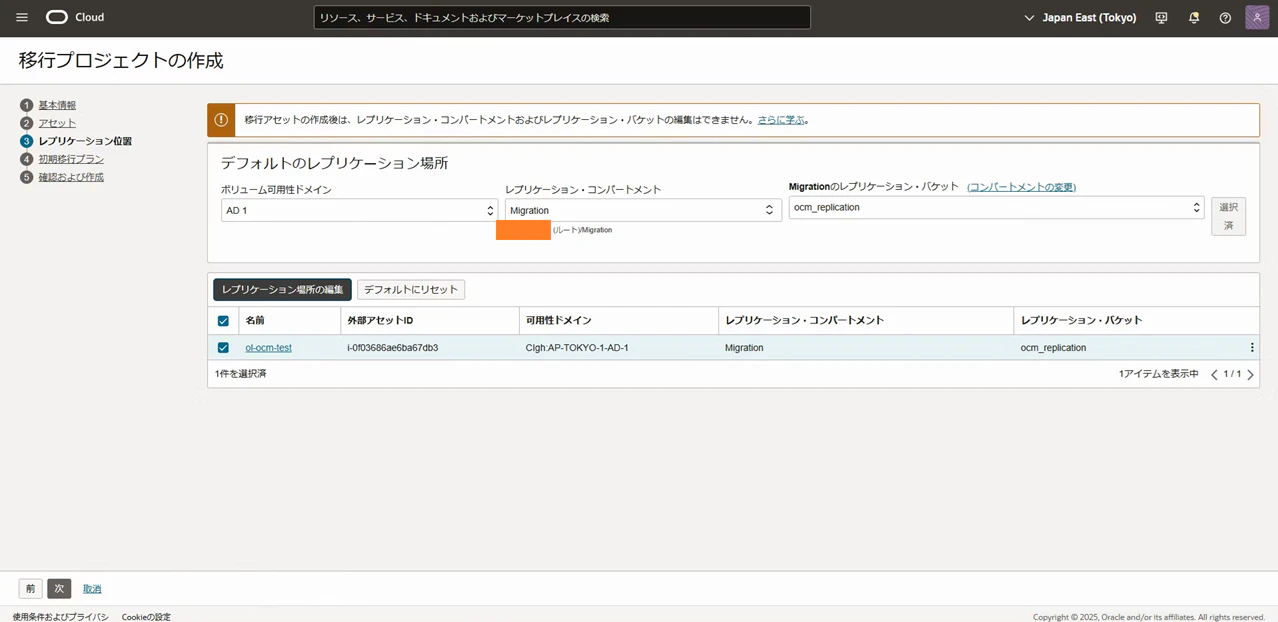Open the help question mark icon

(x=1225, y=18)
